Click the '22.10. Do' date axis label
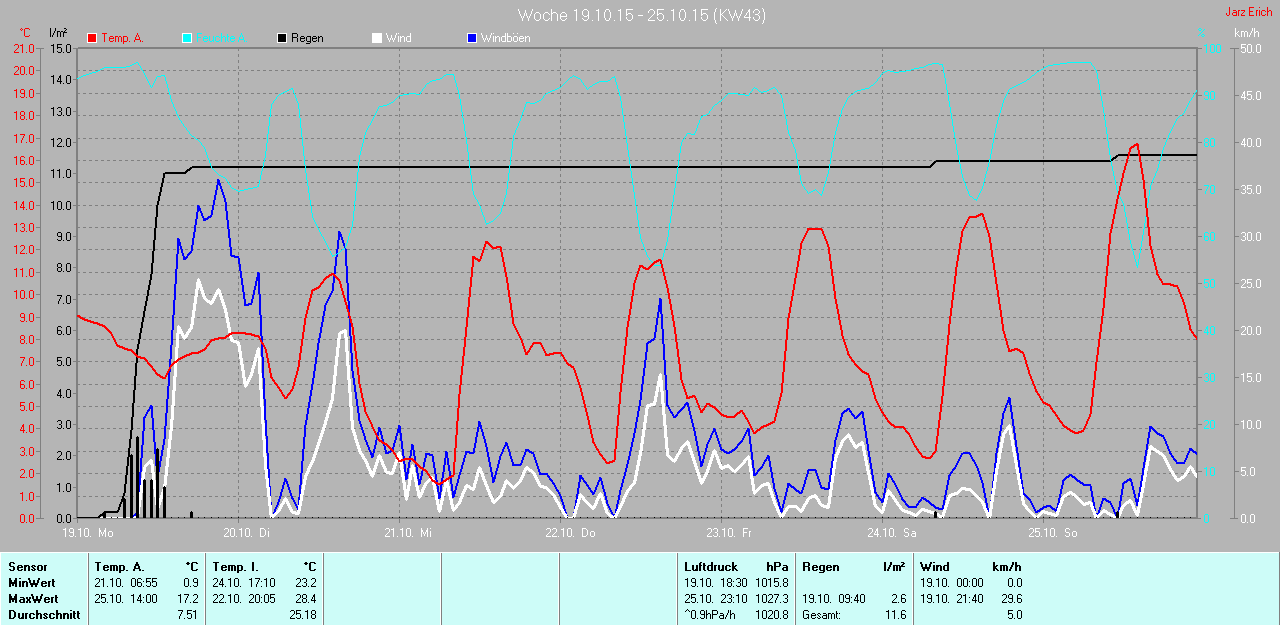Image resolution: width=1280 pixels, height=625 pixels. pos(568,533)
